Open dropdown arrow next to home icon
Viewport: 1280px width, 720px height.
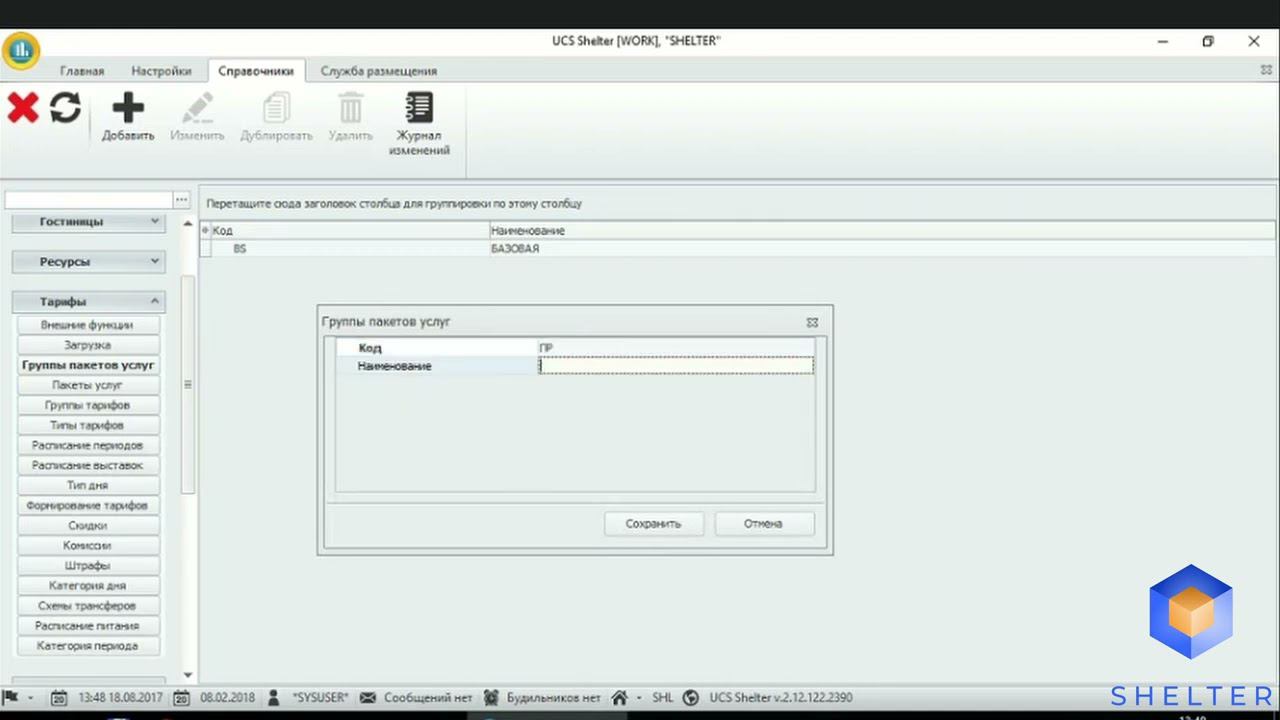(639, 698)
